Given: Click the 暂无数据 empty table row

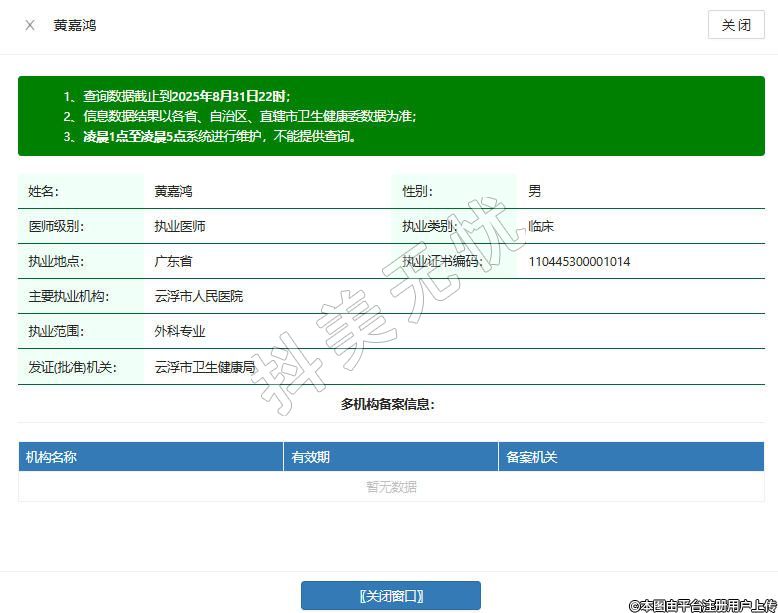Looking at the screenshot, I should [x=391, y=487].
